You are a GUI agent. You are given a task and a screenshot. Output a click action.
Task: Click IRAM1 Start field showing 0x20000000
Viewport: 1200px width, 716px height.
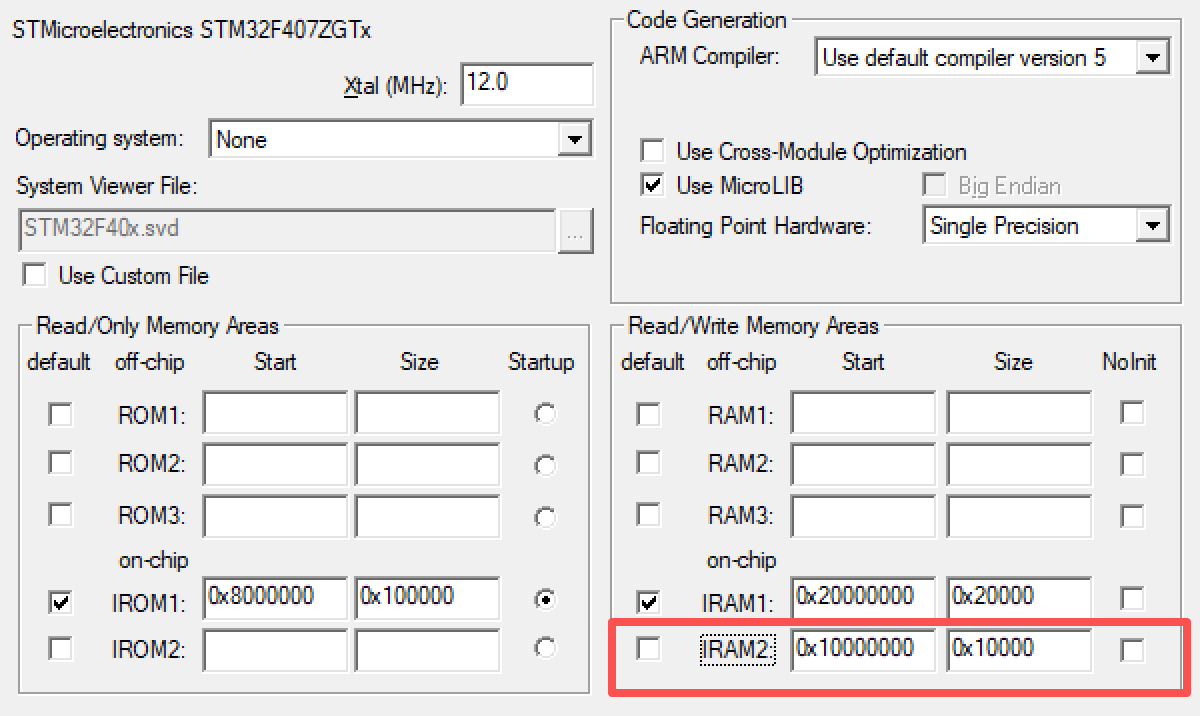(863, 598)
